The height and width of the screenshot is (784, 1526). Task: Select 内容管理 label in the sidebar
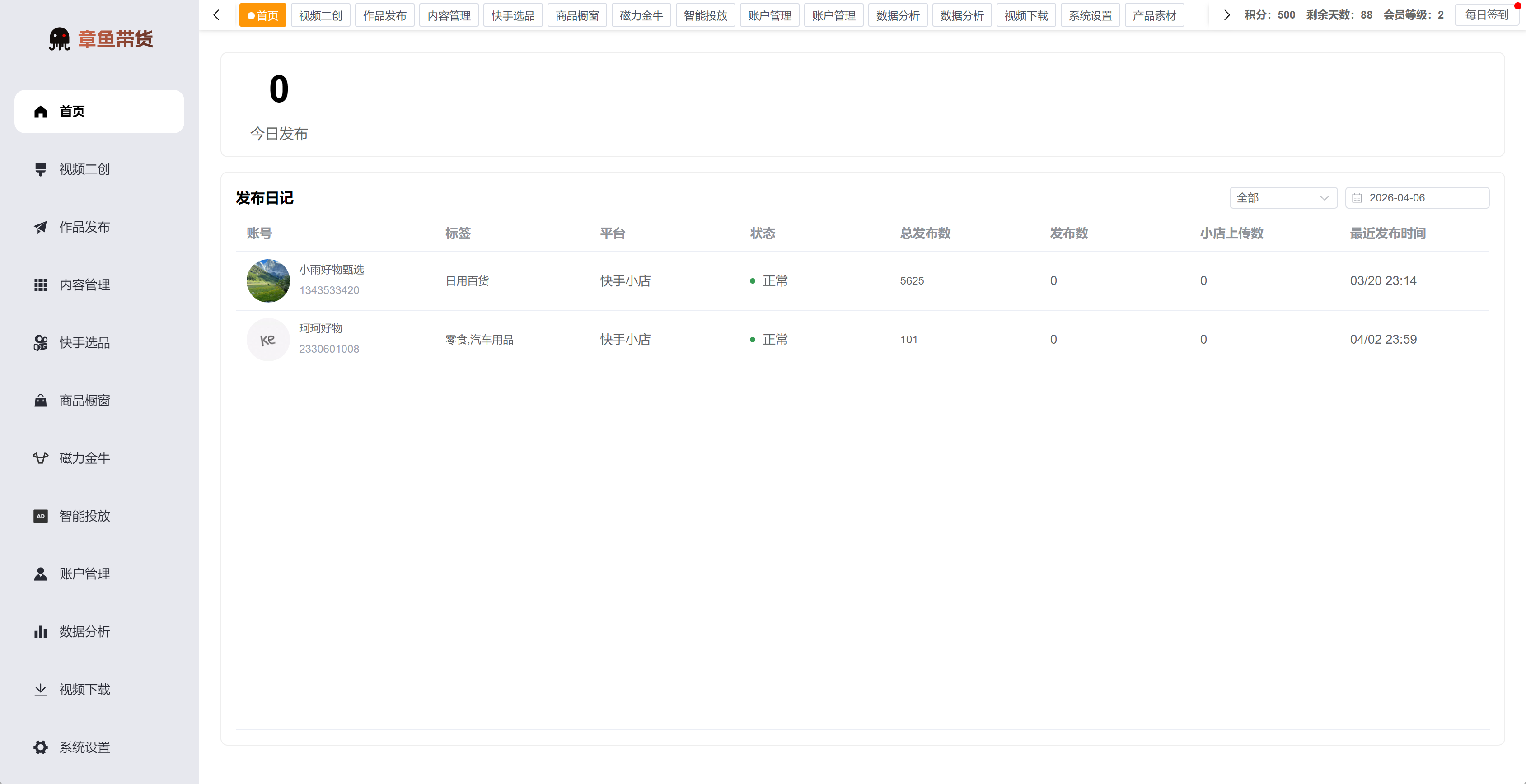click(85, 285)
